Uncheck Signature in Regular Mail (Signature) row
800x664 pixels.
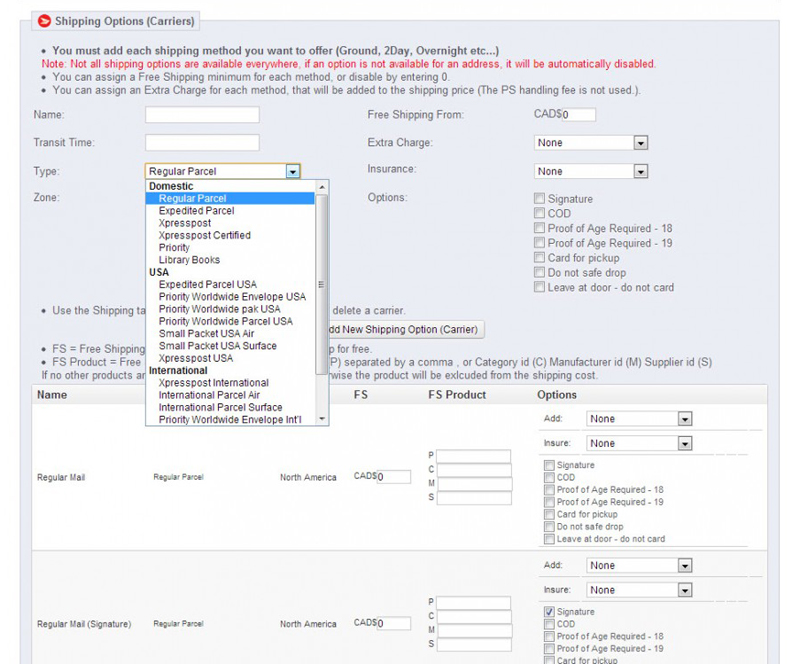pyautogui.click(x=549, y=612)
